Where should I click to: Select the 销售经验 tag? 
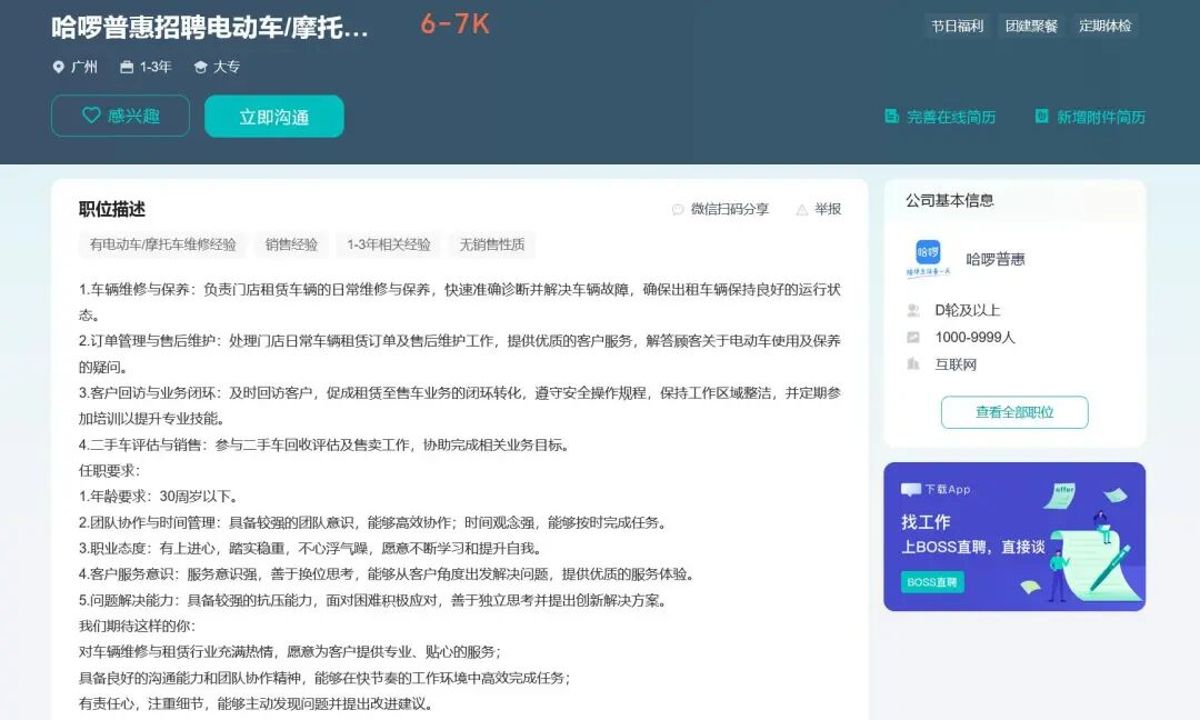[x=291, y=244]
